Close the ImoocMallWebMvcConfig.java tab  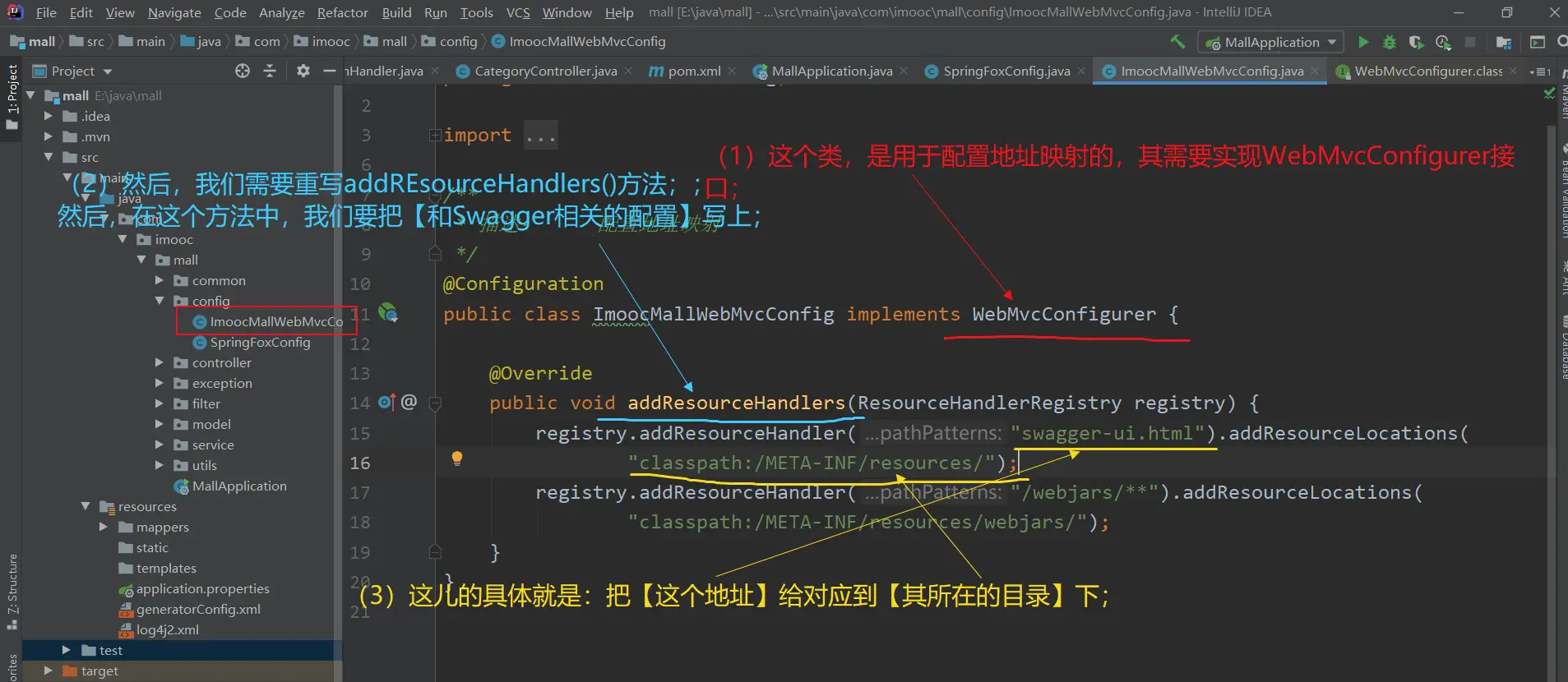(1315, 71)
